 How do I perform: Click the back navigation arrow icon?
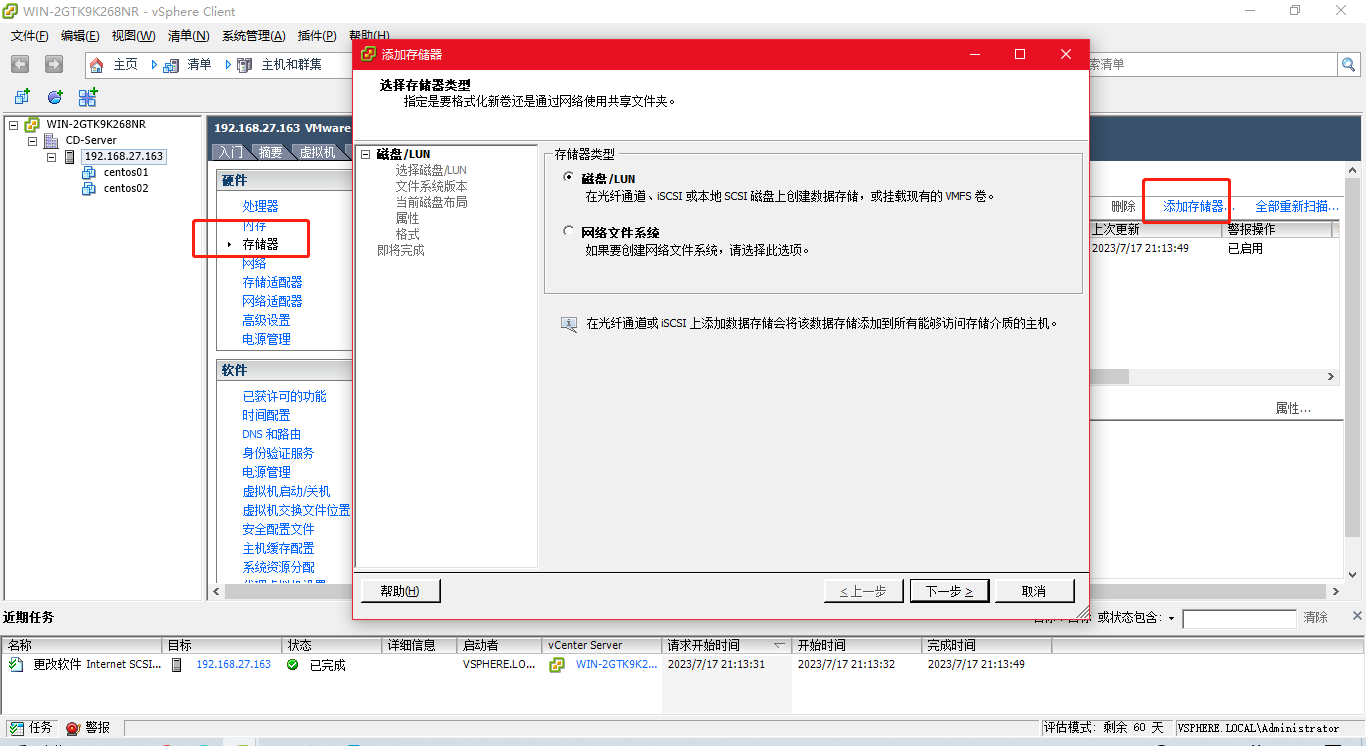[20, 64]
